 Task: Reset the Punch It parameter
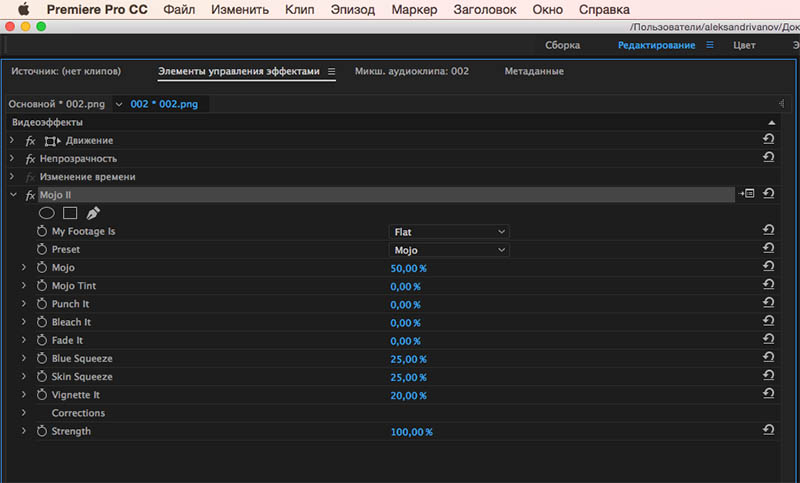(x=768, y=302)
